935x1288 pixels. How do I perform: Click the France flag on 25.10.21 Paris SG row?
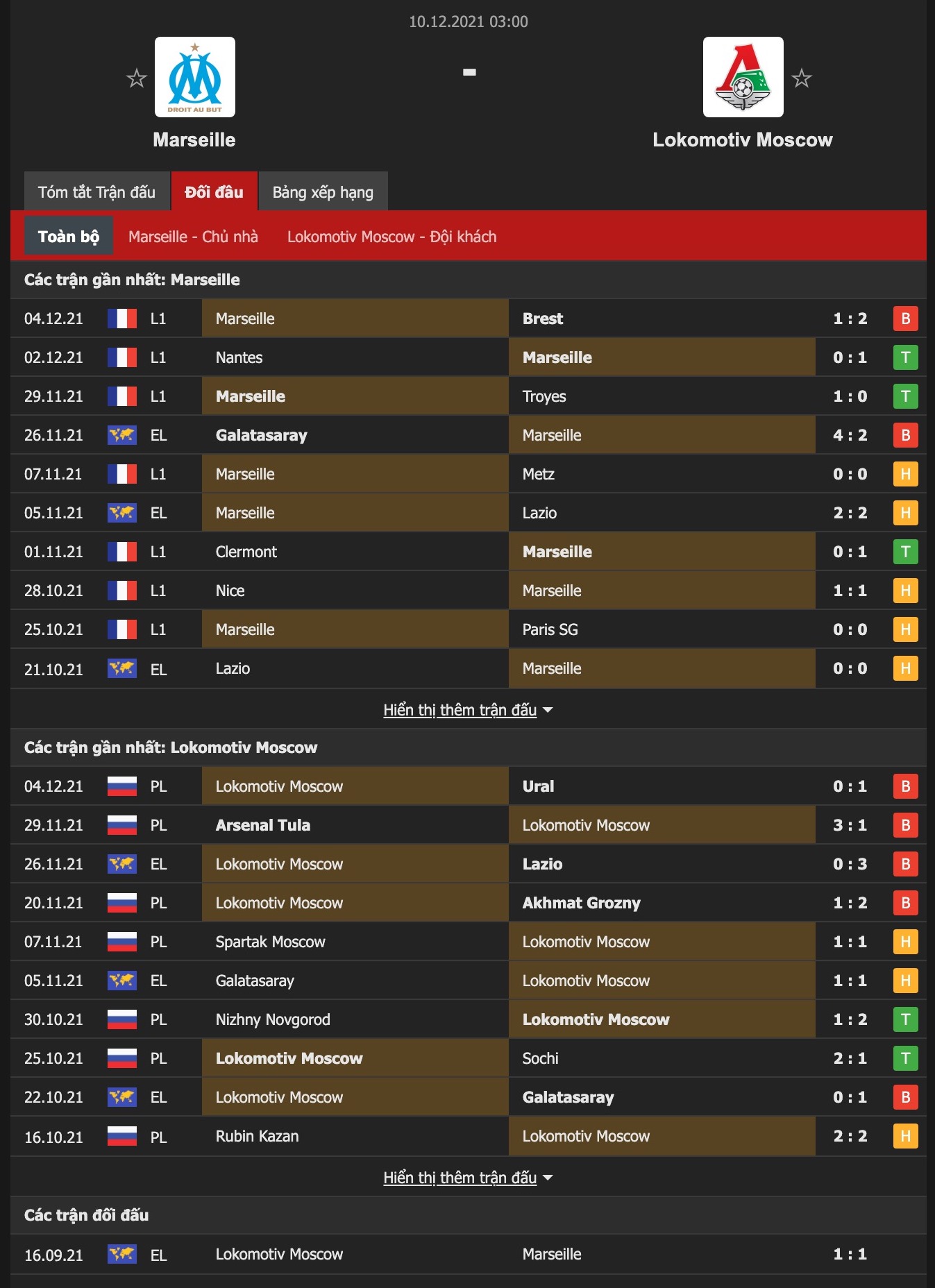point(122,629)
